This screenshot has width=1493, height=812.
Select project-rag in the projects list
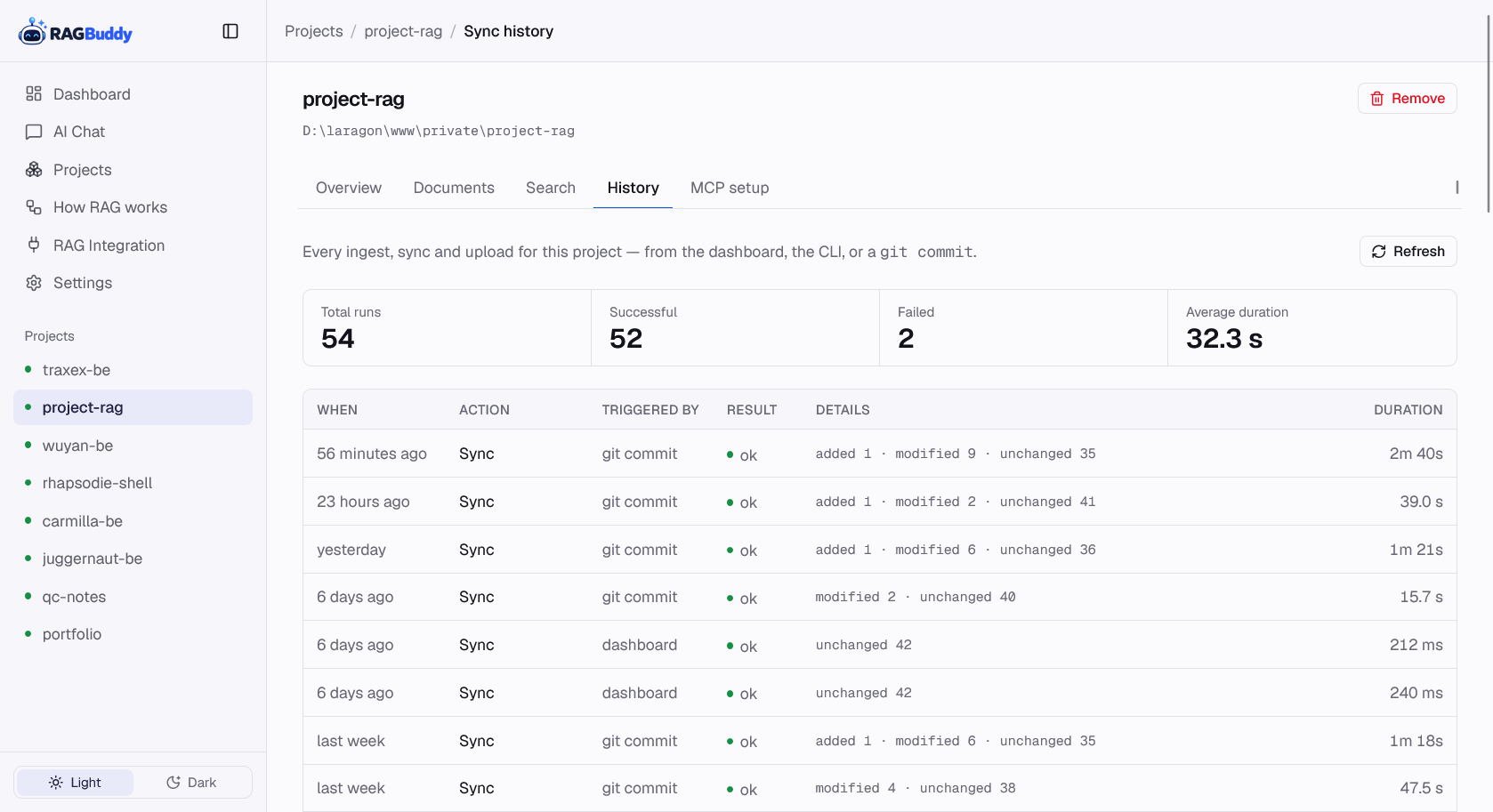[x=133, y=407]
